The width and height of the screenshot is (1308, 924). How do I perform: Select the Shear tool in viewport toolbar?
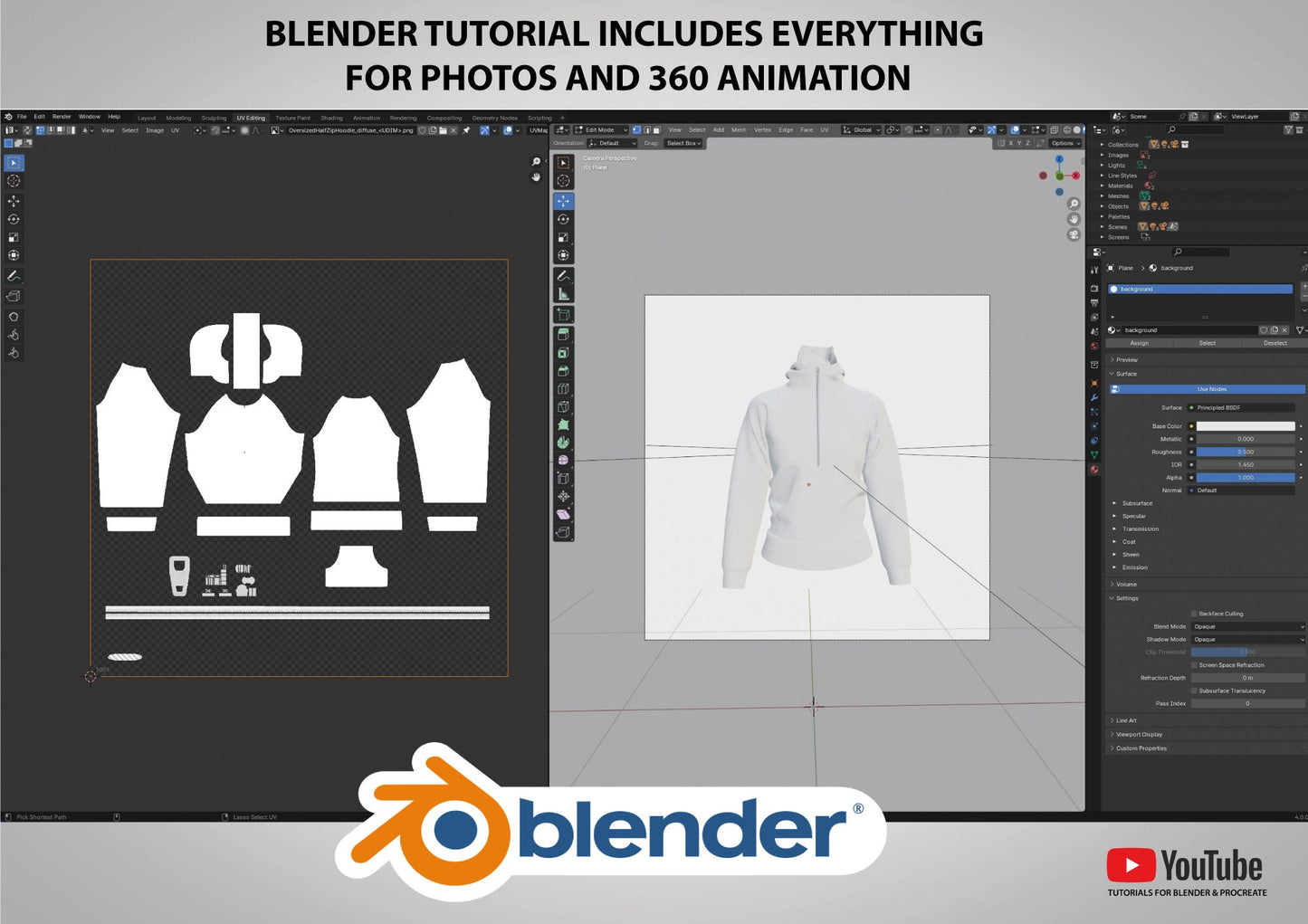[563, 514]
